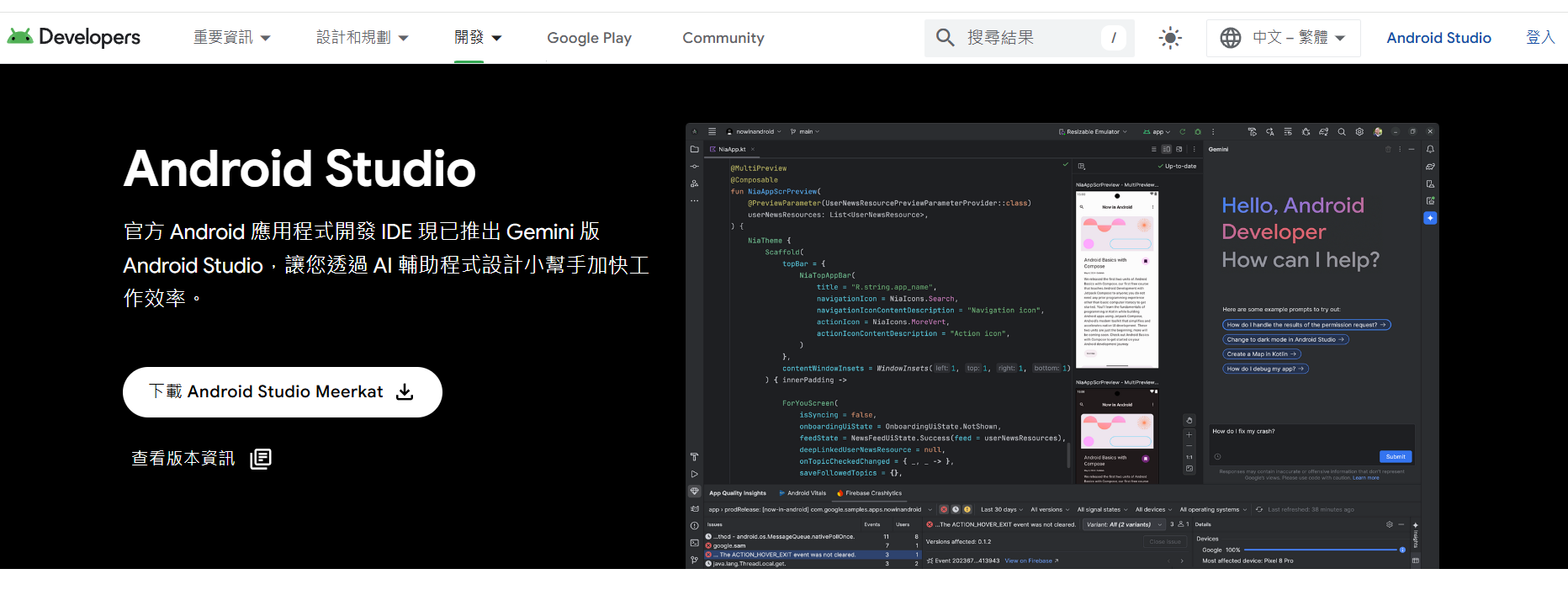Open the Community tab
The height and width of the screenshot is (606, 1568).
[723, 38]
